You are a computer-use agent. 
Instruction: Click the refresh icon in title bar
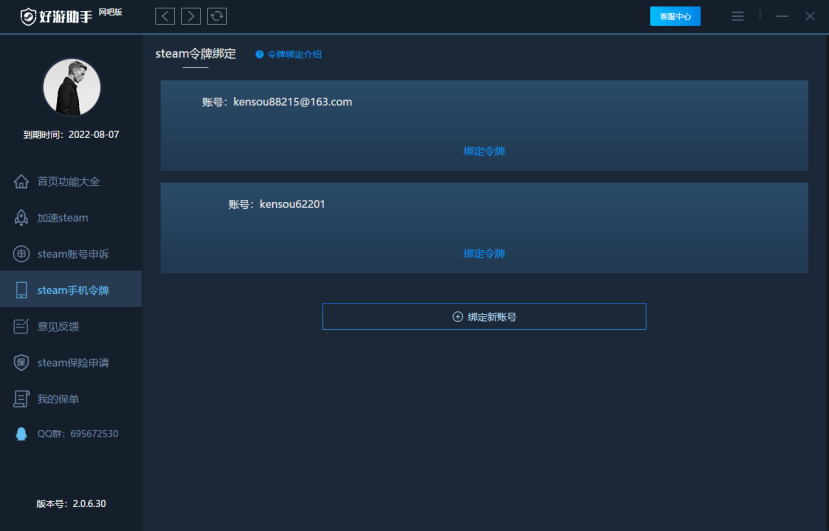[x=217, y=16]
